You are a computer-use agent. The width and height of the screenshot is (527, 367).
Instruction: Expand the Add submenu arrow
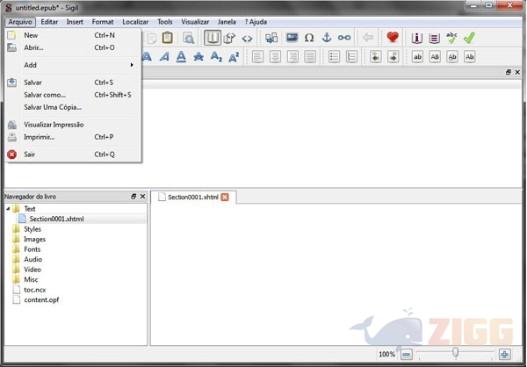(x=132, y=65)
